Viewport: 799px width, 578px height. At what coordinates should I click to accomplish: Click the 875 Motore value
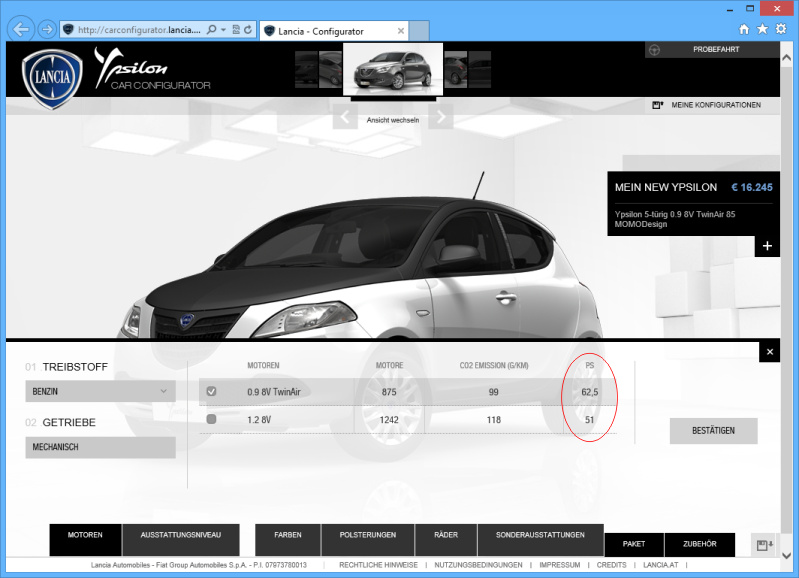tap(389, 392)
